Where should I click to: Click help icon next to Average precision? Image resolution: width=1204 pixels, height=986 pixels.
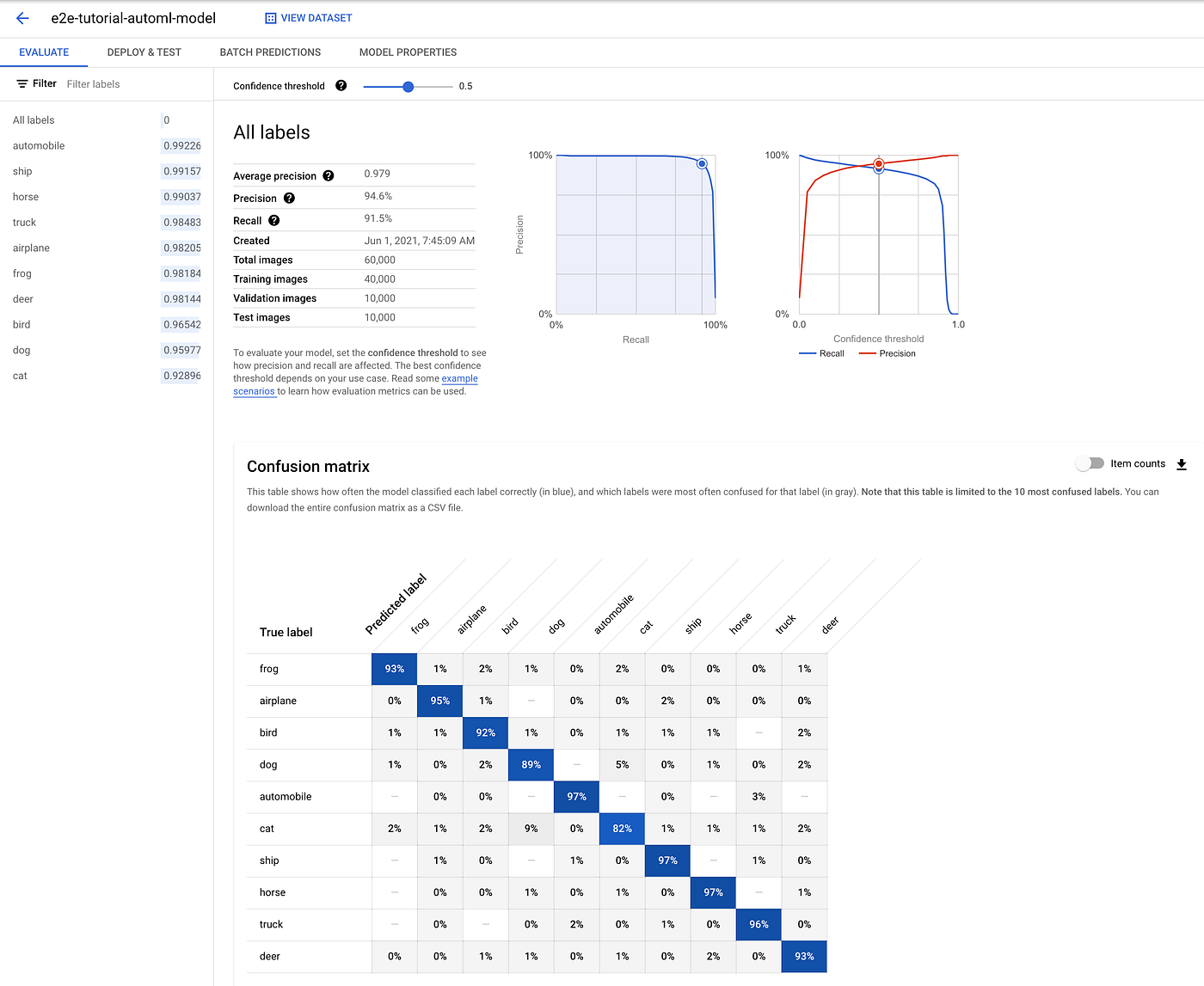coord(329,176)
